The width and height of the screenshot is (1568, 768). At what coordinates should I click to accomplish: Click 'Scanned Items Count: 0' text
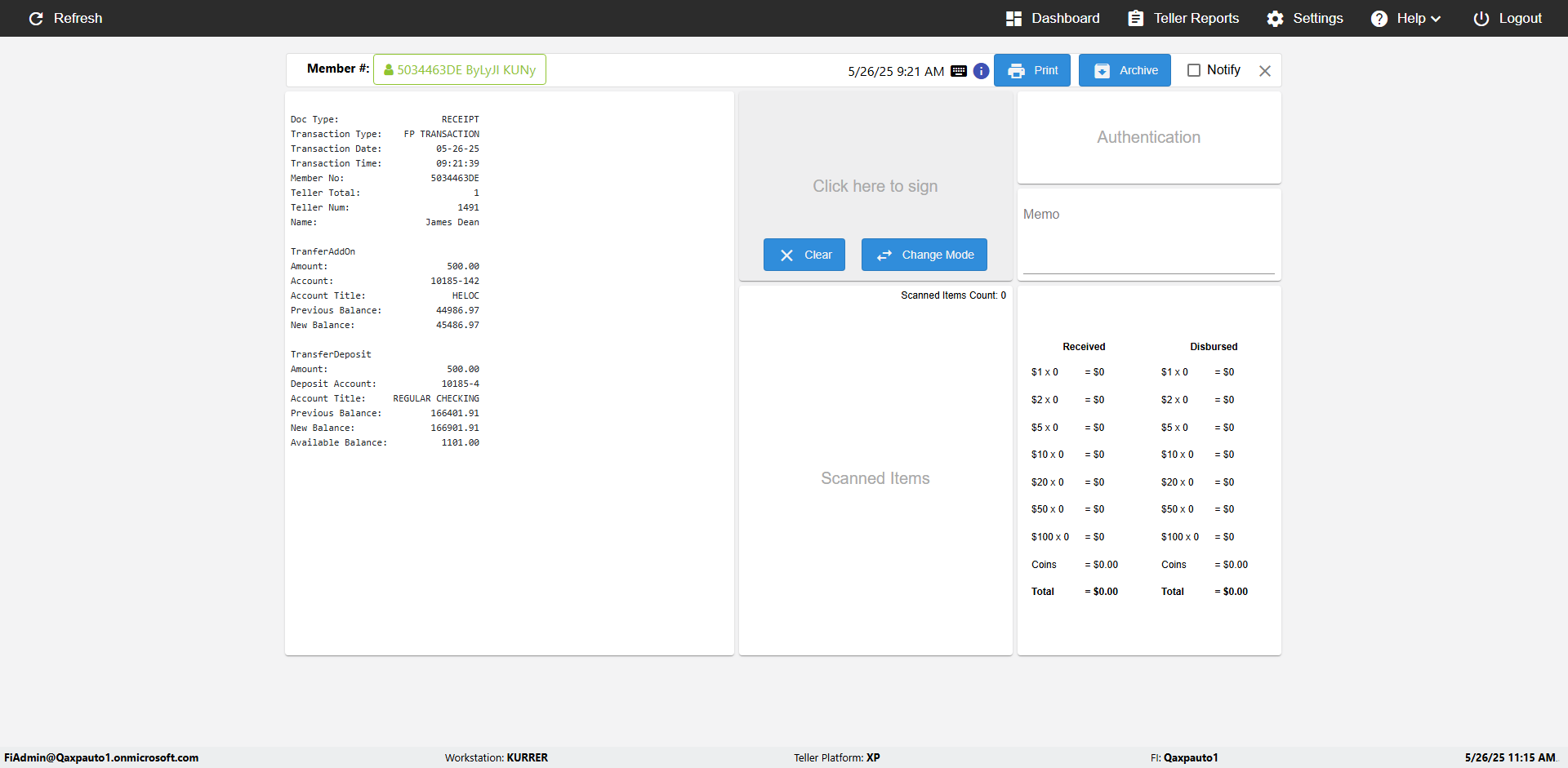point(953,295)
